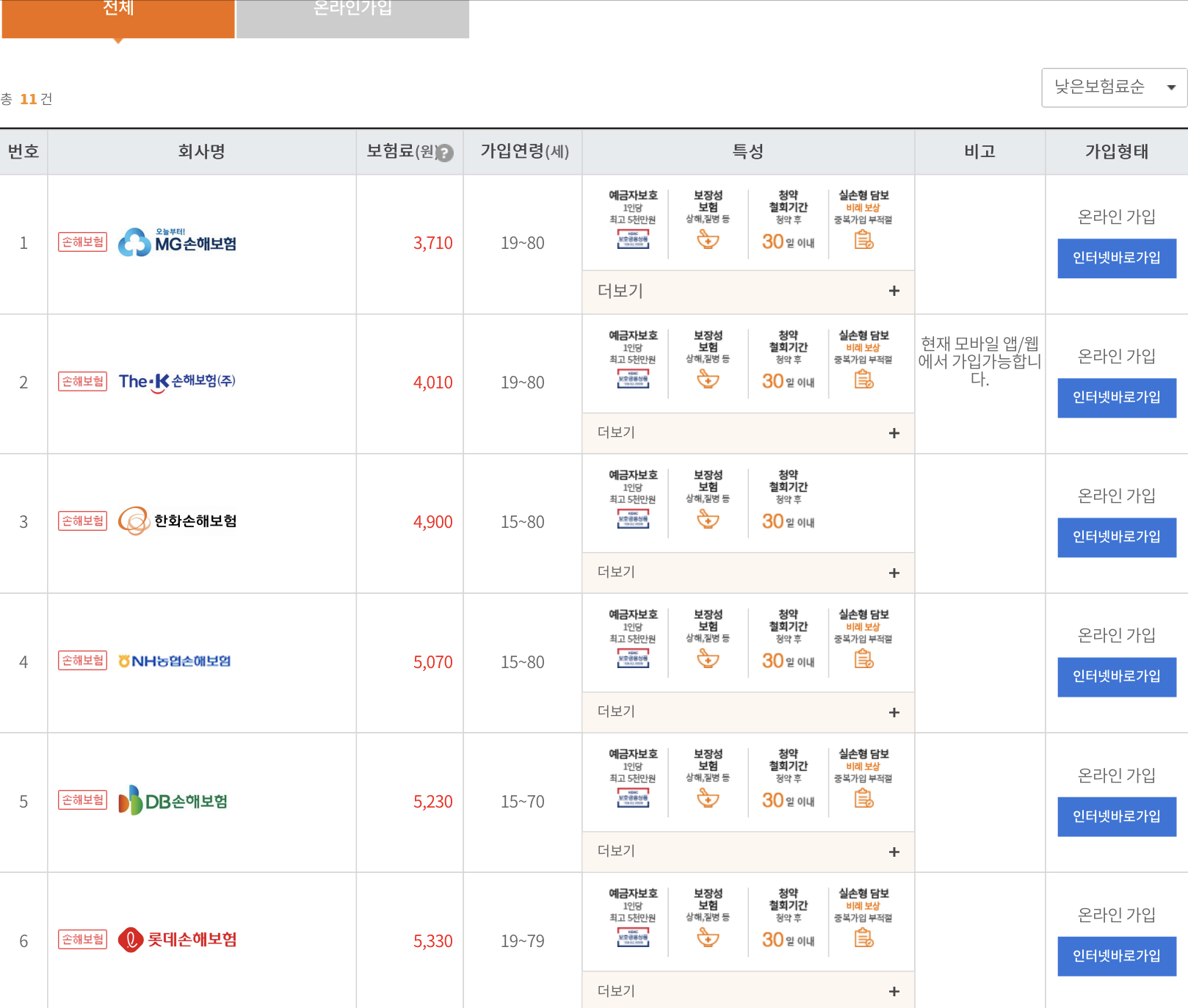Click 인터넷바로가입 for MG손해보험
Screen dimensions: 1188x1008
[1117, 258]
